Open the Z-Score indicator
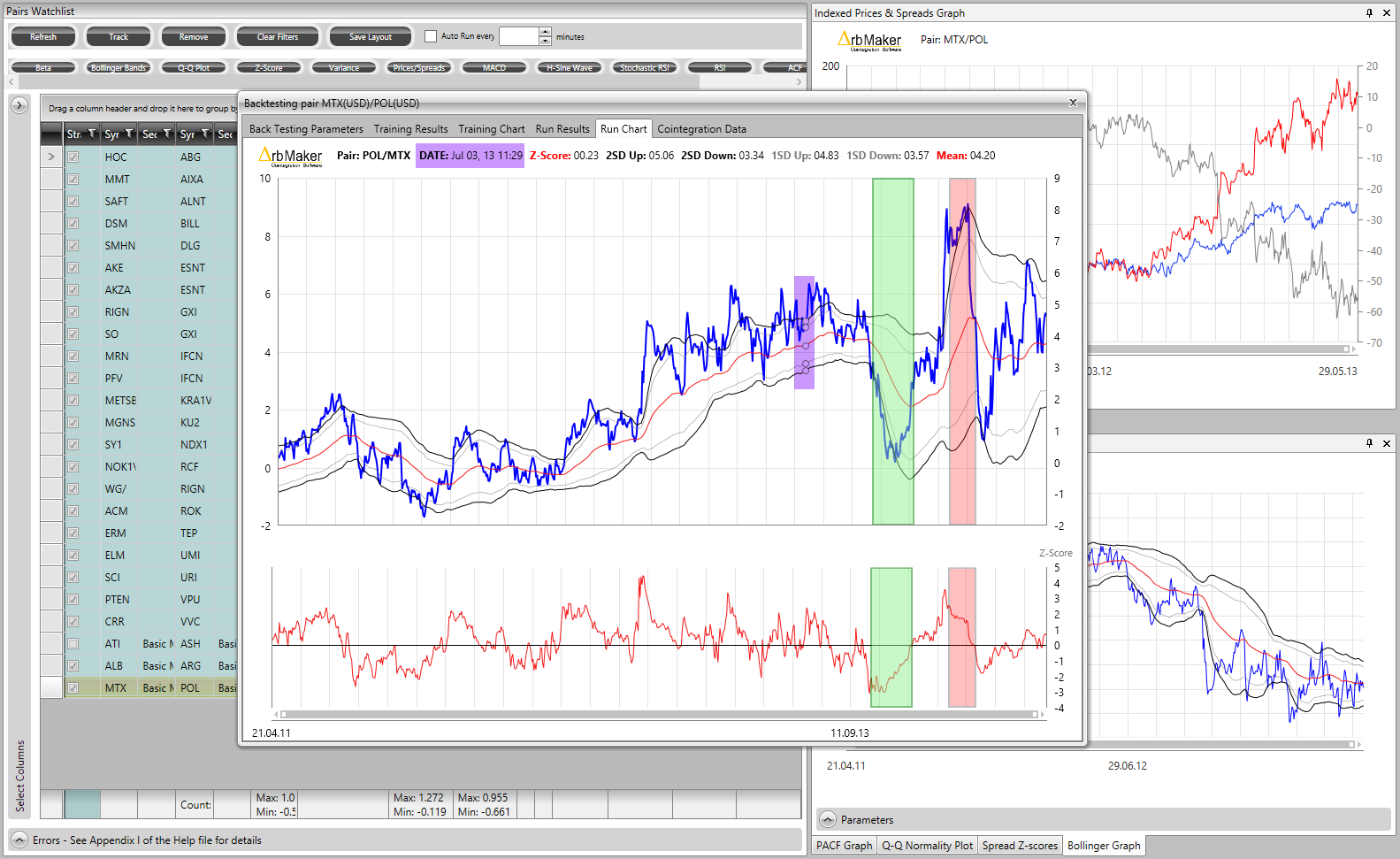This screenshot has width=1400, height=859. tap(269, 67)
